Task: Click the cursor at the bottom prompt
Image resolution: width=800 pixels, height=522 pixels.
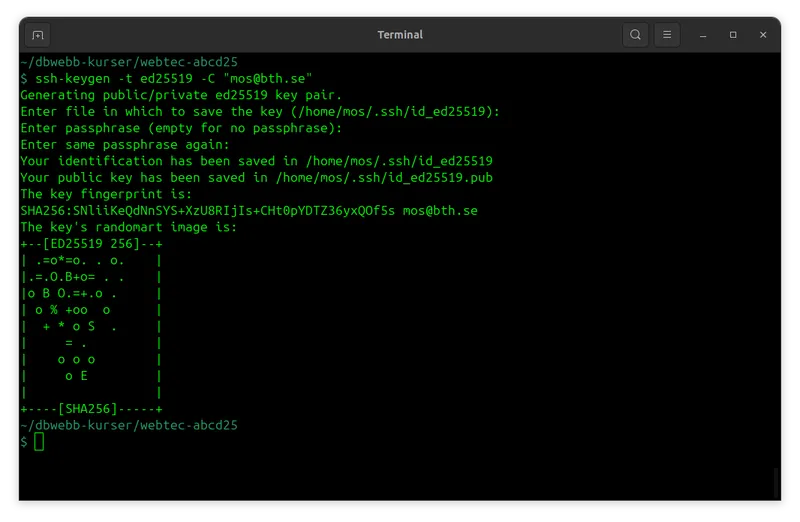Action: pyautogui.click(x=39, y=442)
